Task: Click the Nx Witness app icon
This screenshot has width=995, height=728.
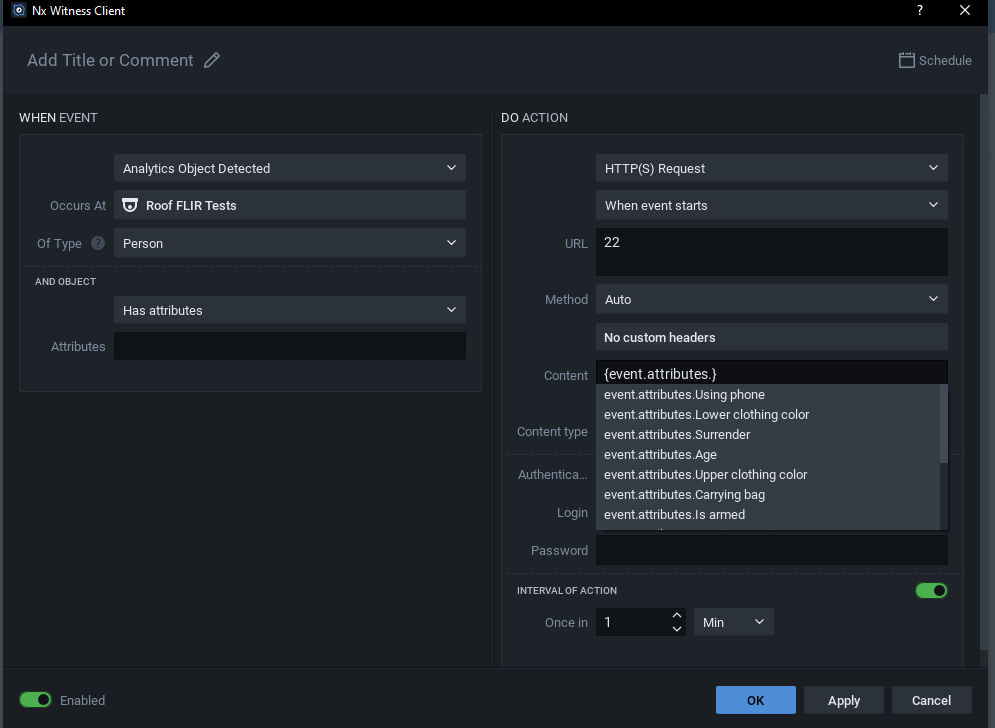Action: coord(19,10)
